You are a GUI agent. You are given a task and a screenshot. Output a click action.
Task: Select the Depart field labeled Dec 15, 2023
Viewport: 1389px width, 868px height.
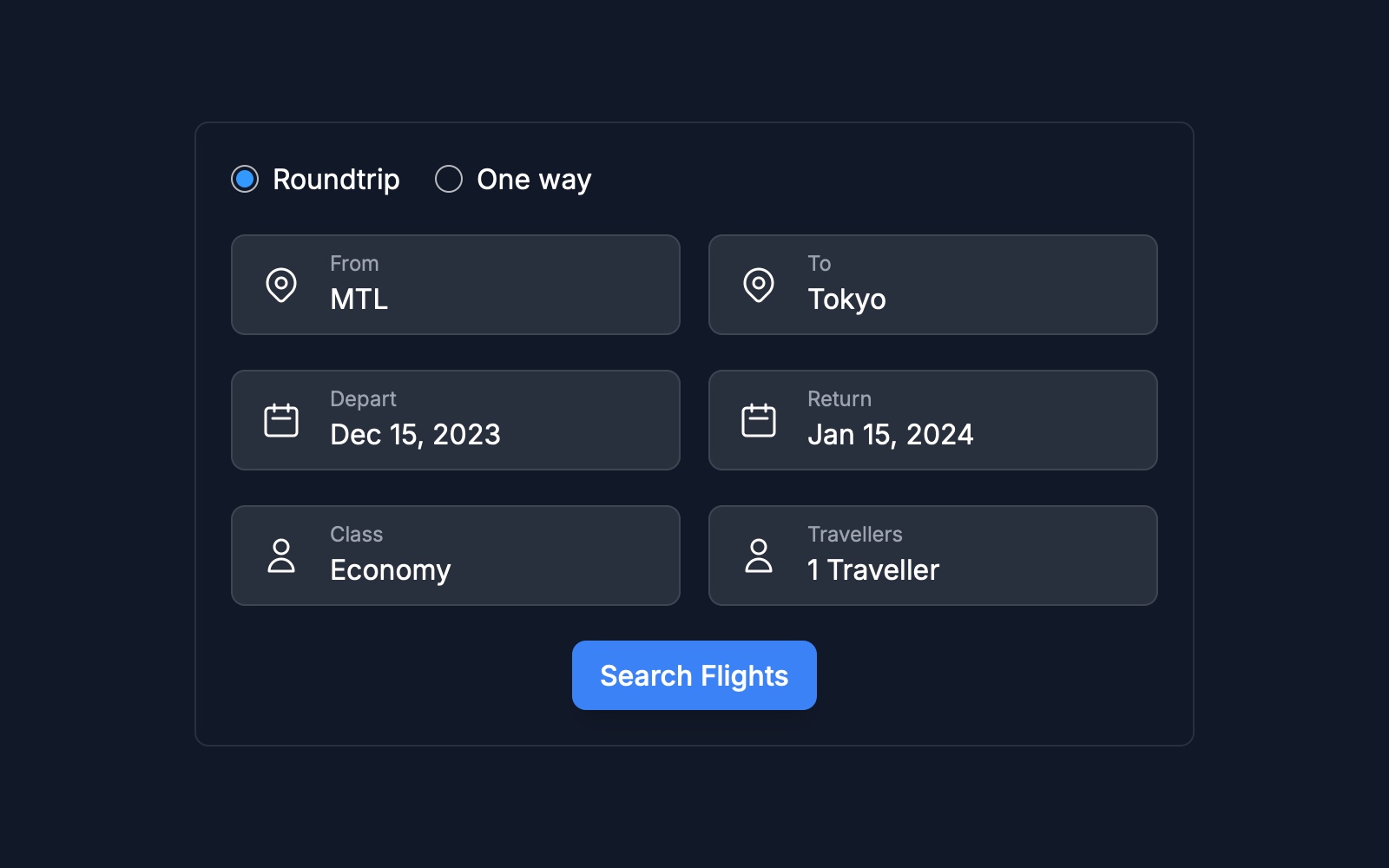click(x=456, y=419)
